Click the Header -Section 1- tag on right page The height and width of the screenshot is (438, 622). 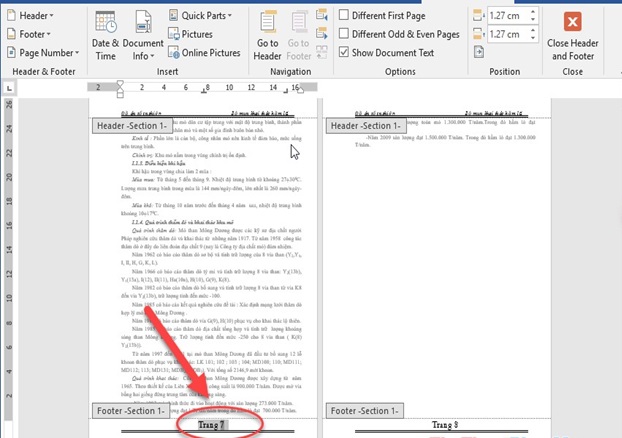pyautogui.click(x=366, y=126)
